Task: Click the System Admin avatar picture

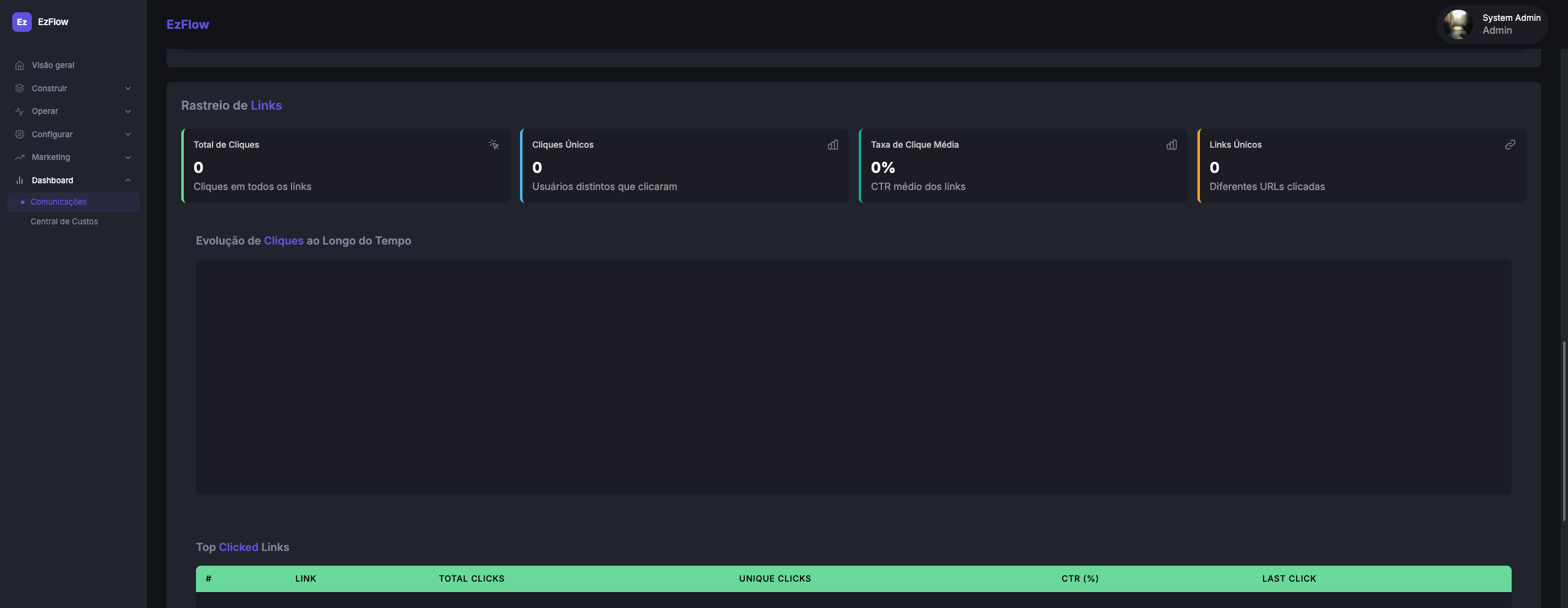Action: click(1458, 25)
